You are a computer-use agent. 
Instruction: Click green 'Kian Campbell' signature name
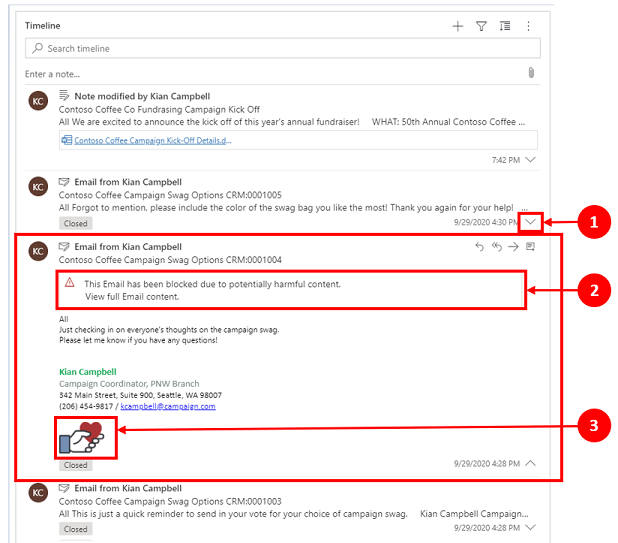tap(88, 372)
